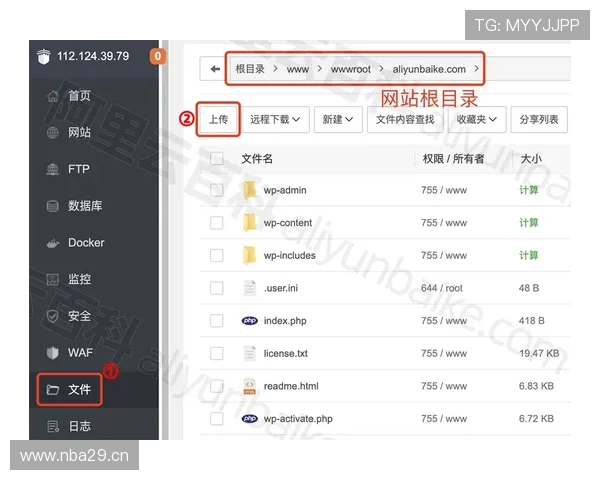Viewport: 600px width, 480px height.
Task: Click the 大小 column header
Action: coord(531,158)
